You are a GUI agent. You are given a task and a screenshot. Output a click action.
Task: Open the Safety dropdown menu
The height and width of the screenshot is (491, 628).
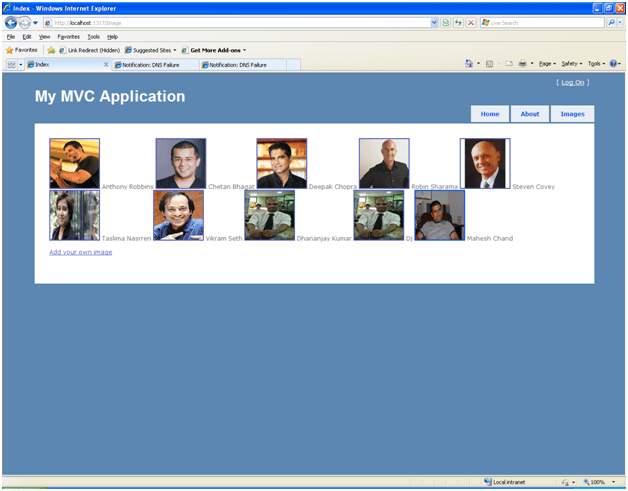click(572, 63)
